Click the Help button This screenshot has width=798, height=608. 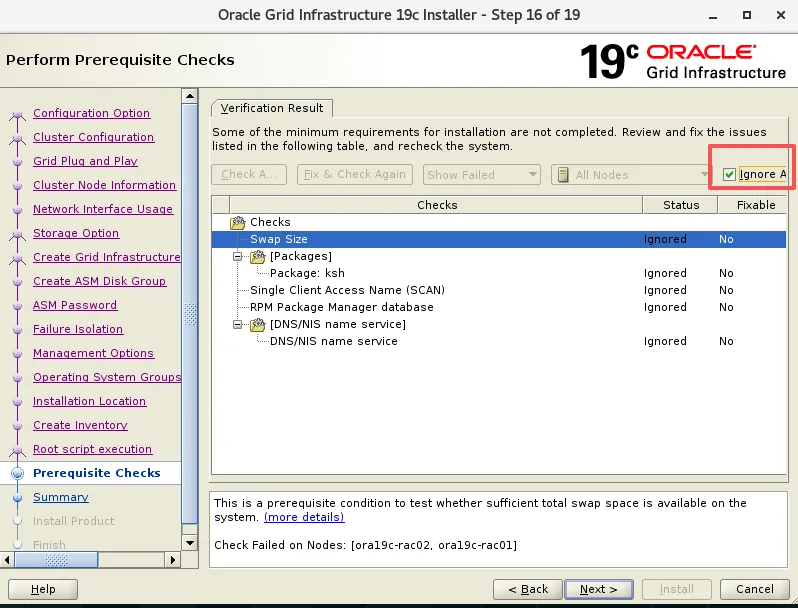pyautogui.click(x=43, y=589)
